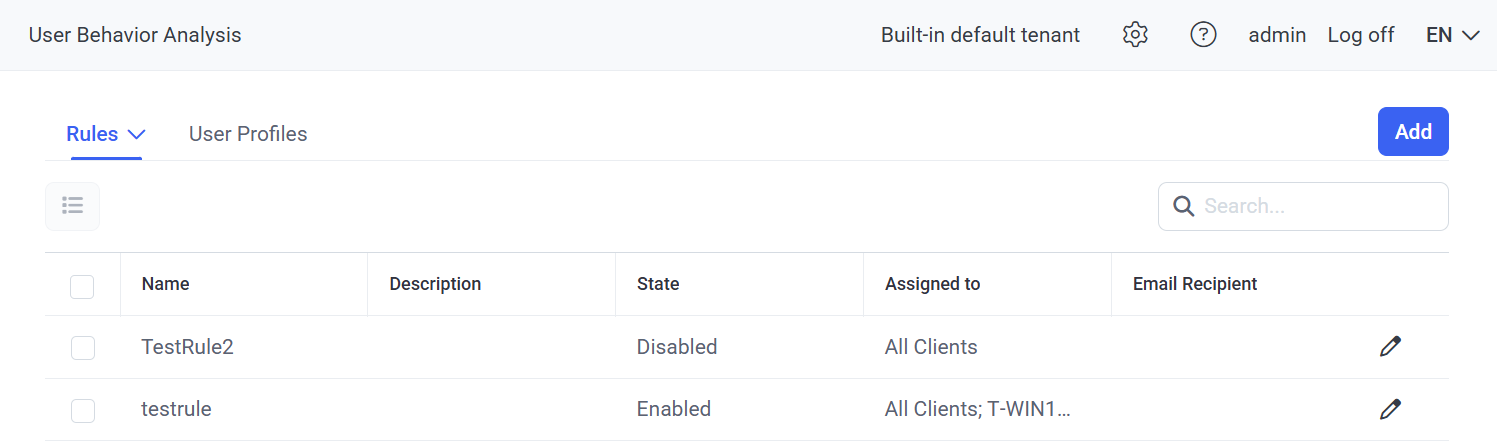
Task: Click the search magnifier icon
Action: tap(1183, 206)
